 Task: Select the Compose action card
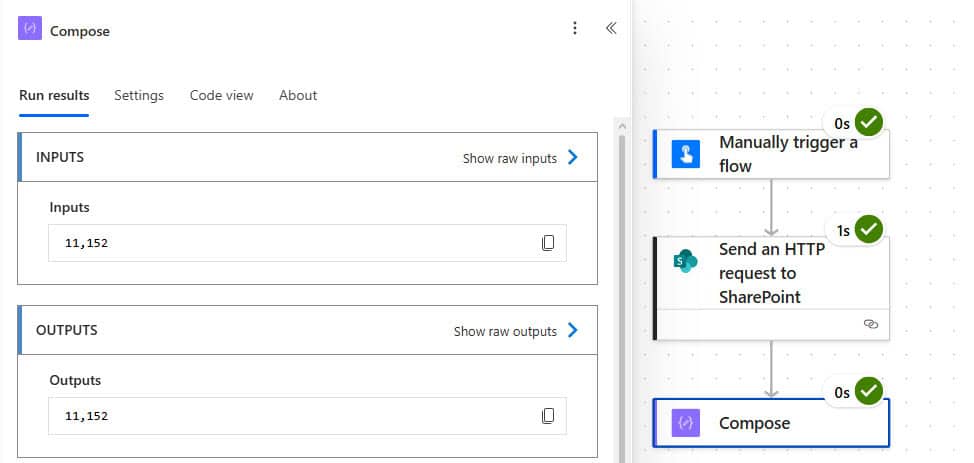pyautogui.click(x=771, y=423)
